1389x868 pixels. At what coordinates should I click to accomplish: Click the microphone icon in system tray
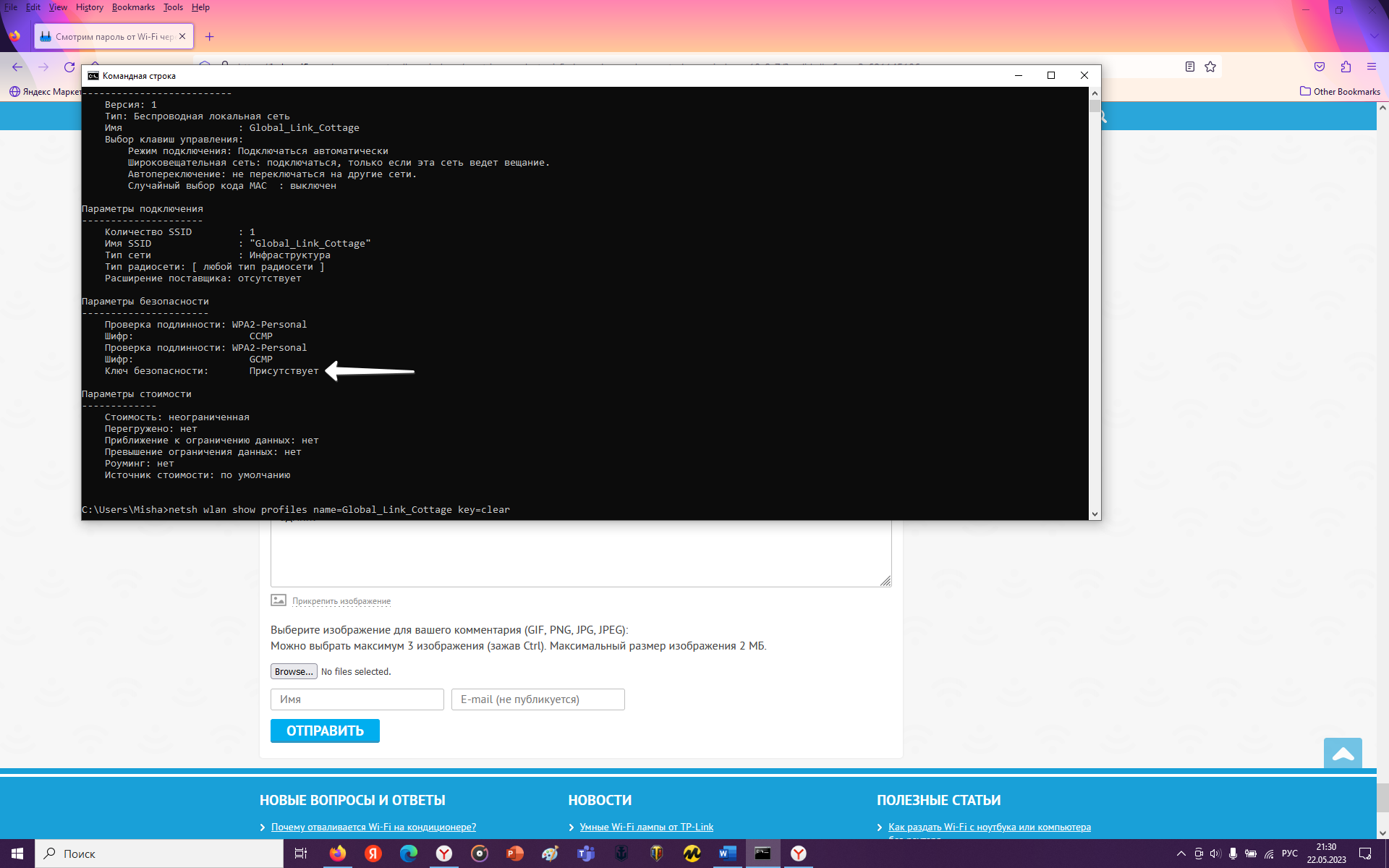pos(1233,854)
